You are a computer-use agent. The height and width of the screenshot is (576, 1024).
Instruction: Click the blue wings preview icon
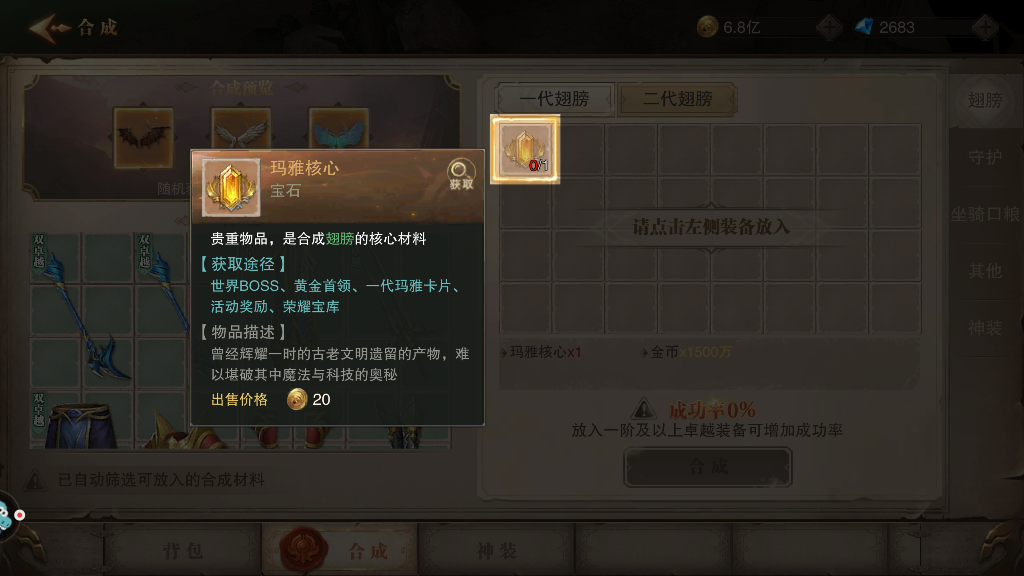(338, 129)
